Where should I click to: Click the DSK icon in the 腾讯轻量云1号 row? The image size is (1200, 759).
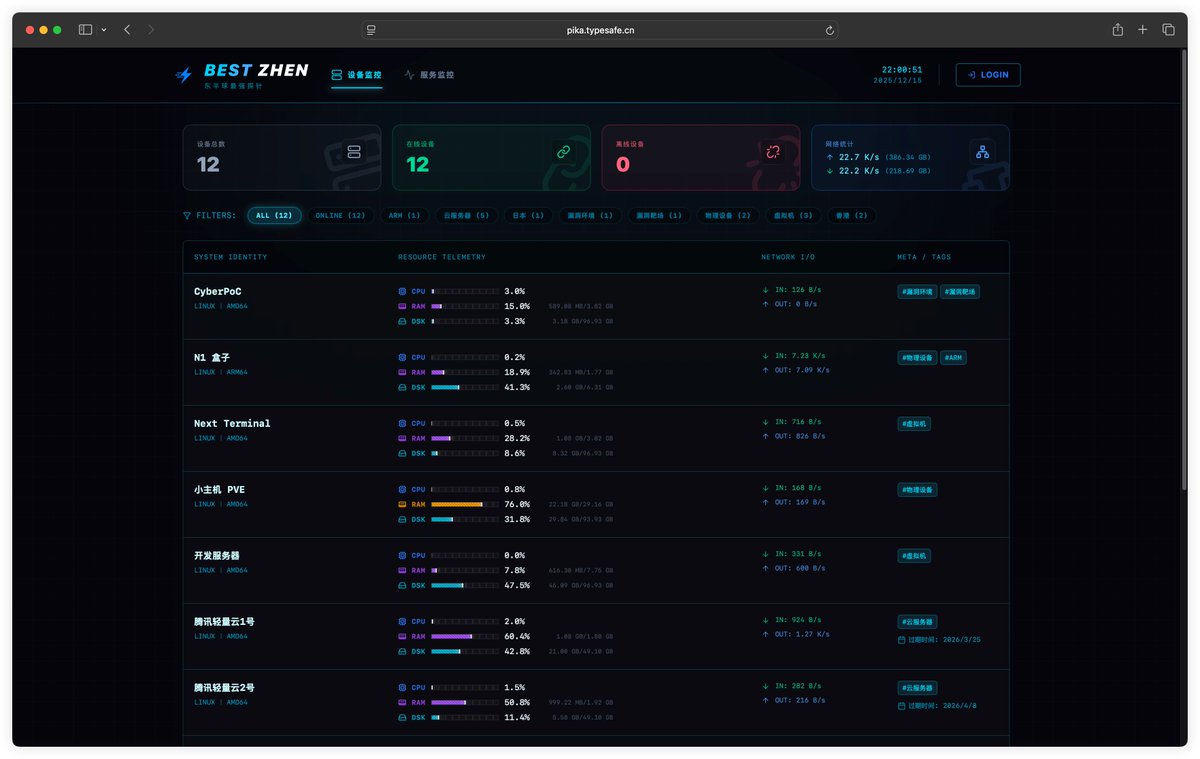coord(402,651)
